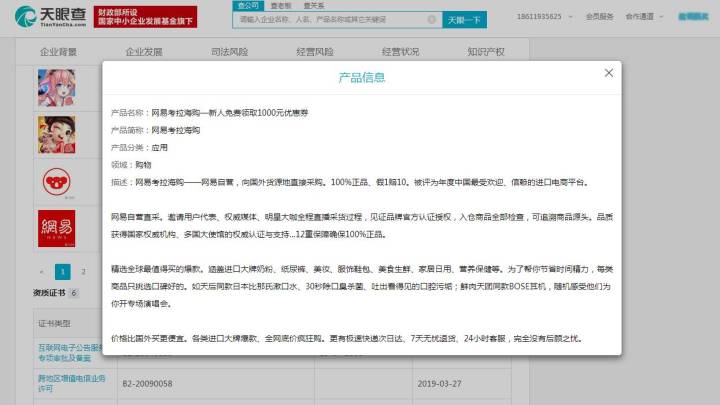Open the red 国家中小企业发展基金旗下 banner
The image size is (720, 405).
tap(146, 17)
